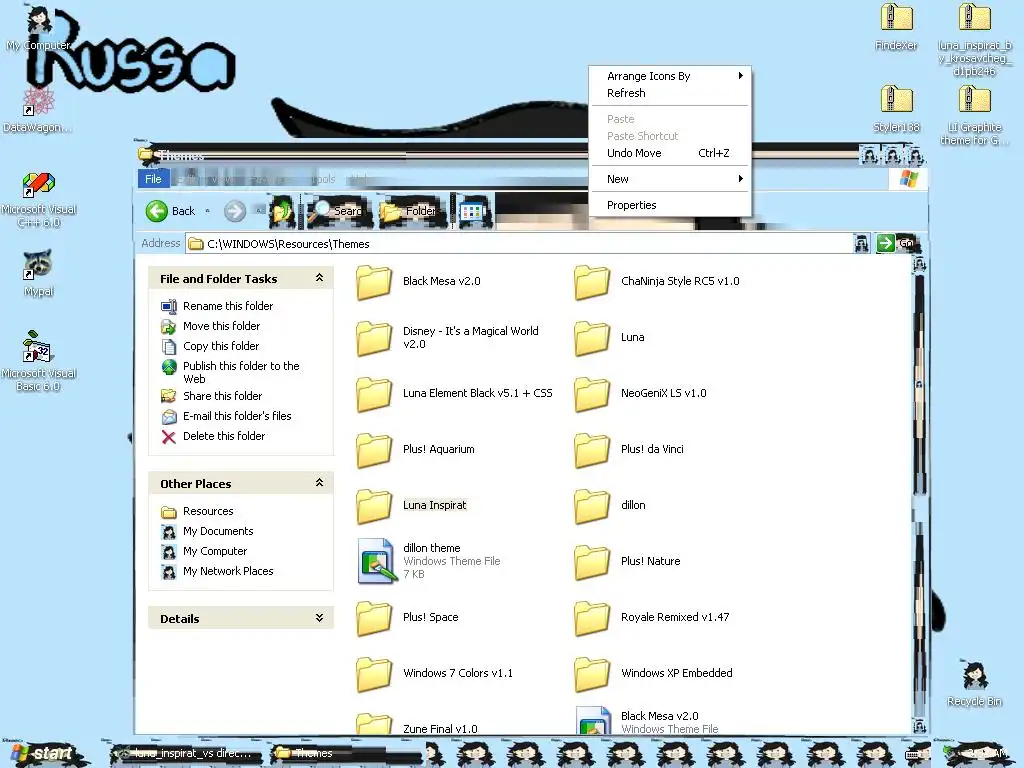Screen dimensions: 1024x768
Task: Select the Luna folder icon
Action: pyautogui.click(x=592, y=338)
